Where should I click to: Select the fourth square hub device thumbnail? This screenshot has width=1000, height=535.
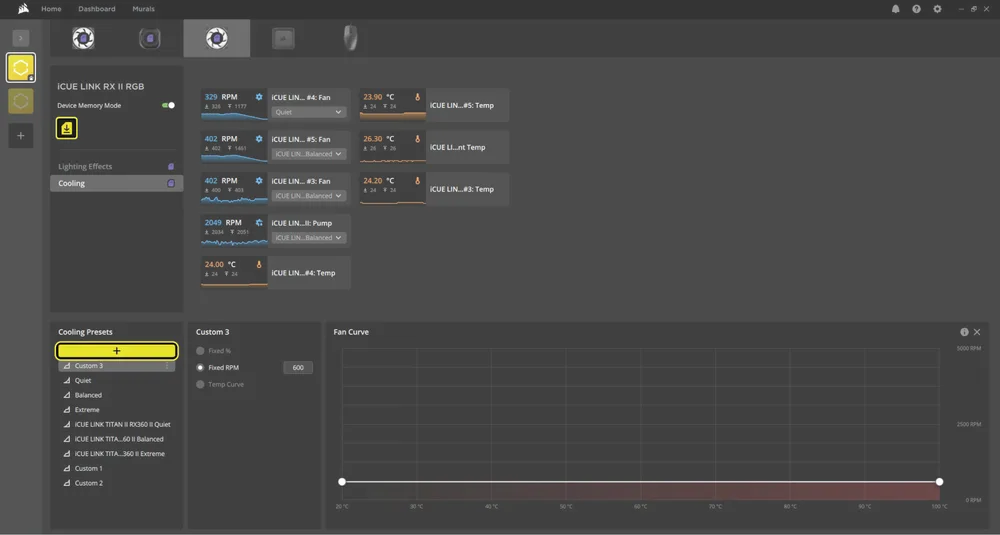click(283, 38)
